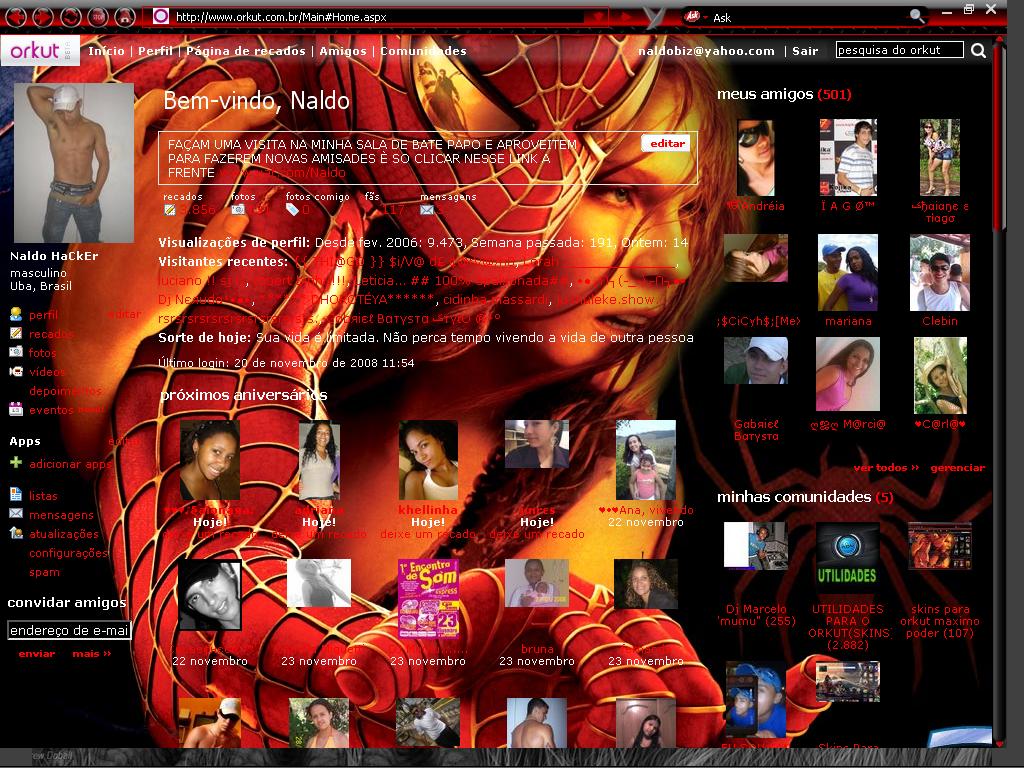
Task: Go forward with the browser forward arrow
Action: (x=43, y=16)
